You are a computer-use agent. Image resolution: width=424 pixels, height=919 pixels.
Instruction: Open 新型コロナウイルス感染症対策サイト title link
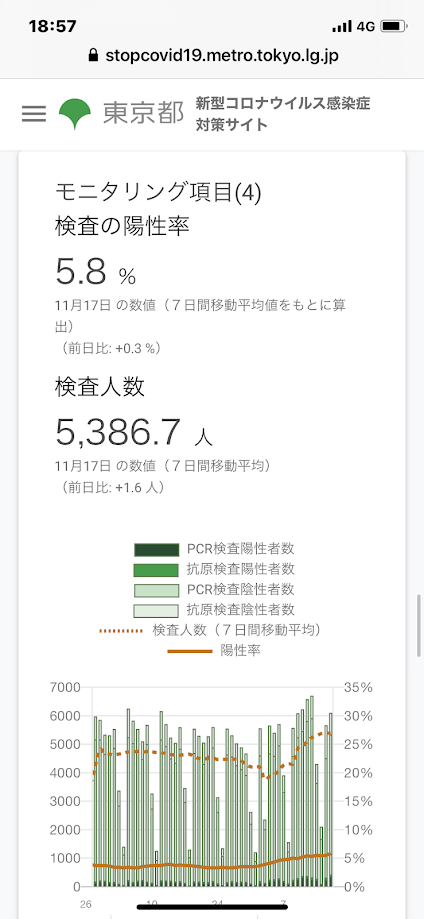point(283,114)
